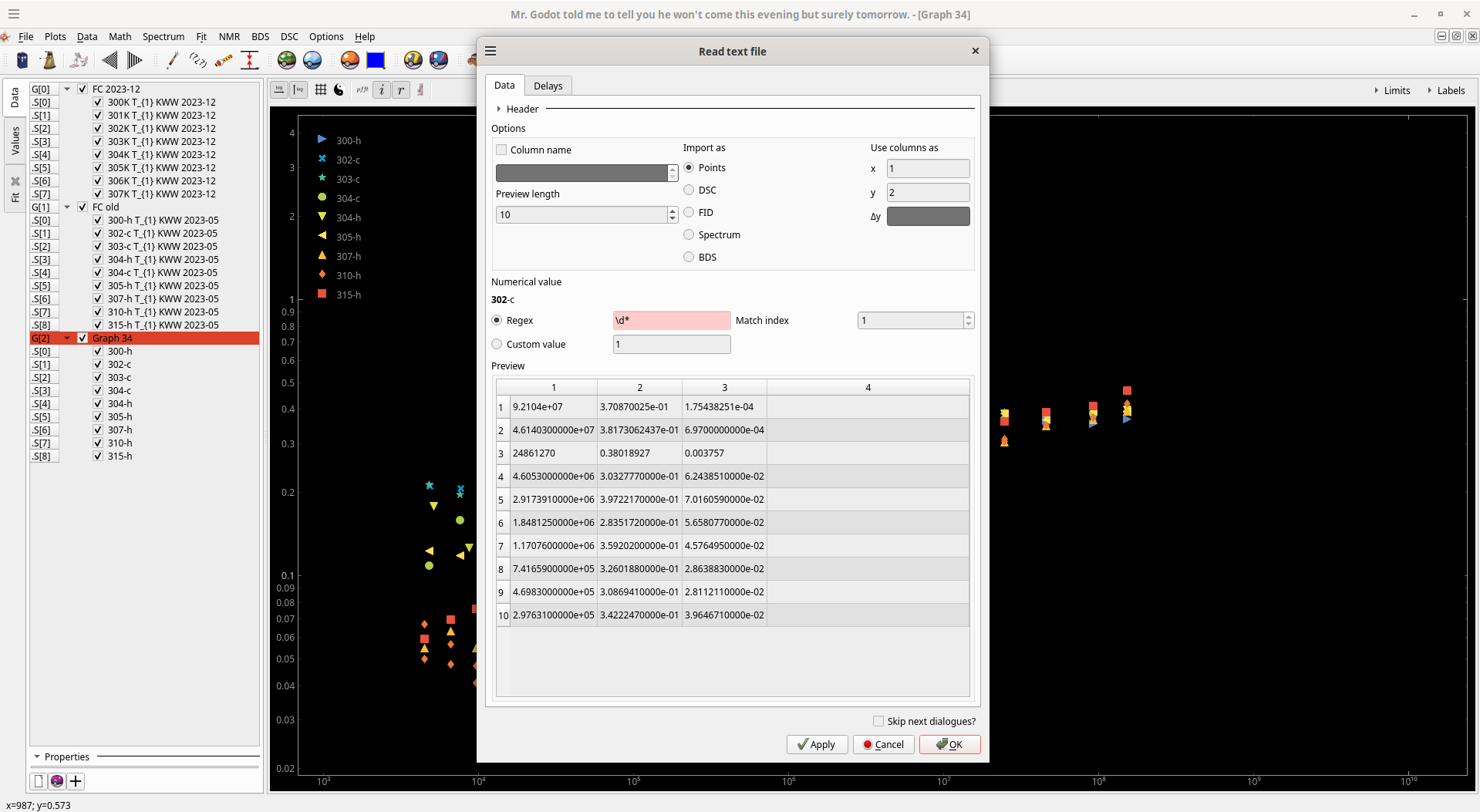Open the Spectrum menu
Viewport: 1480px width, 812px height.
point(164,36)
